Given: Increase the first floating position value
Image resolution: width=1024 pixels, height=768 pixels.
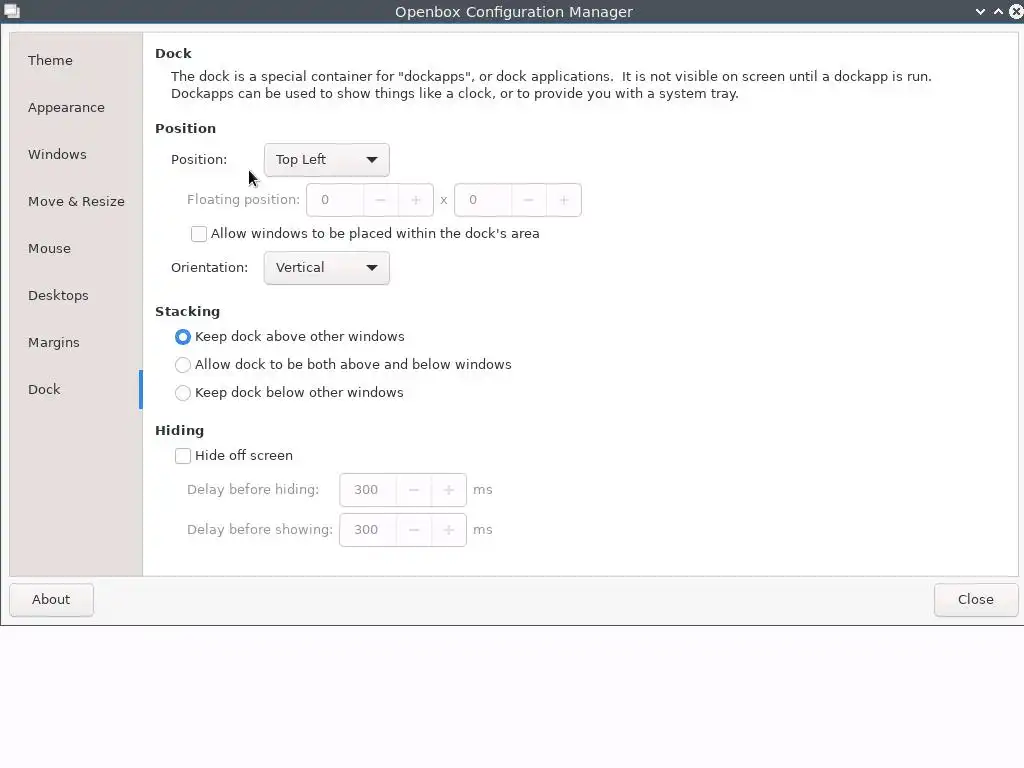Looking at the screenshot, I should click(415, 200).
